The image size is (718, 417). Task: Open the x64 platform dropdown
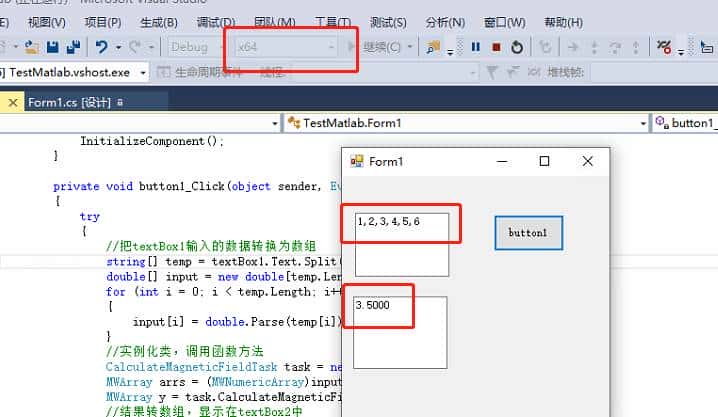[x=286, y=47]
